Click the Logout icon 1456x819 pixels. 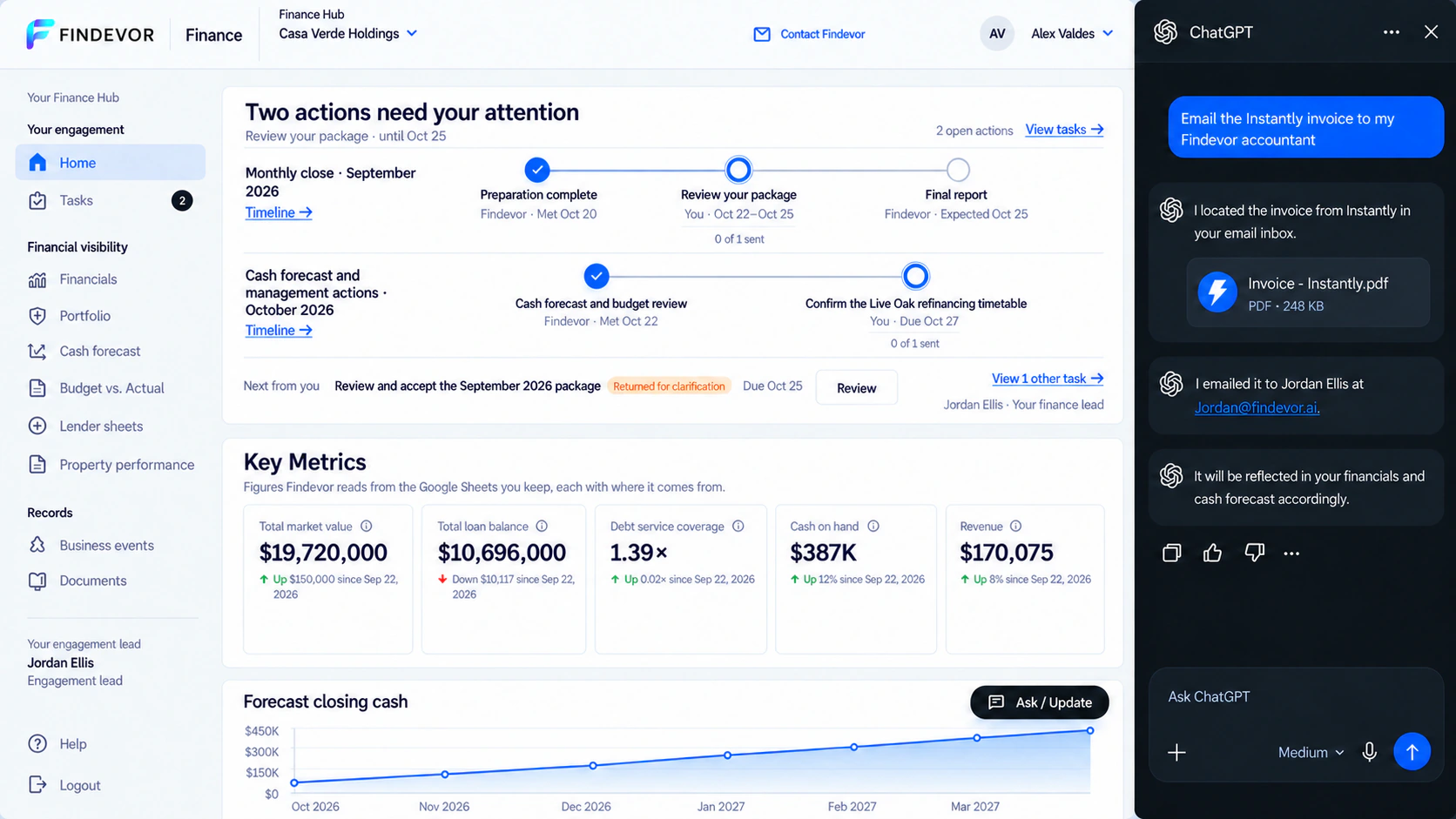pos(37,785)
